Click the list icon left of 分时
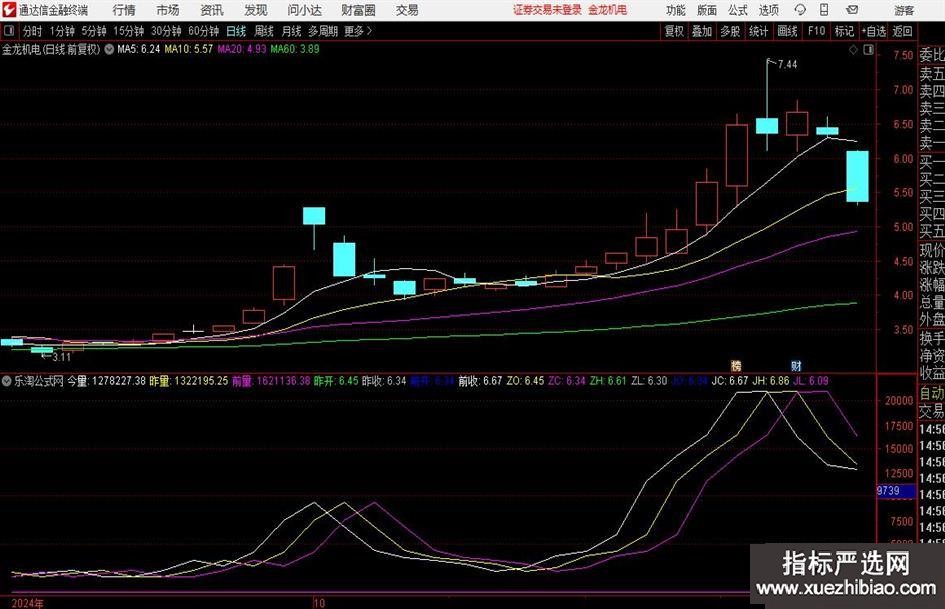Viewport: 945px width, 609px height. coord(9,31)
